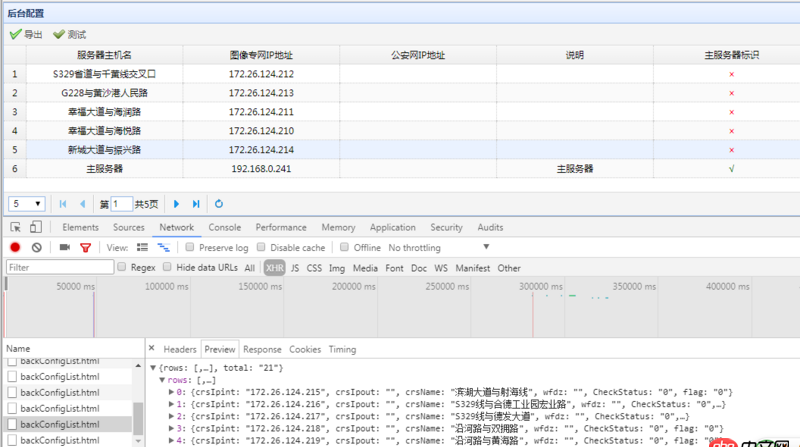This screenshot has height=447, width=800.
Task: Switch to the Sources tab
Action: tap(129, 227)
